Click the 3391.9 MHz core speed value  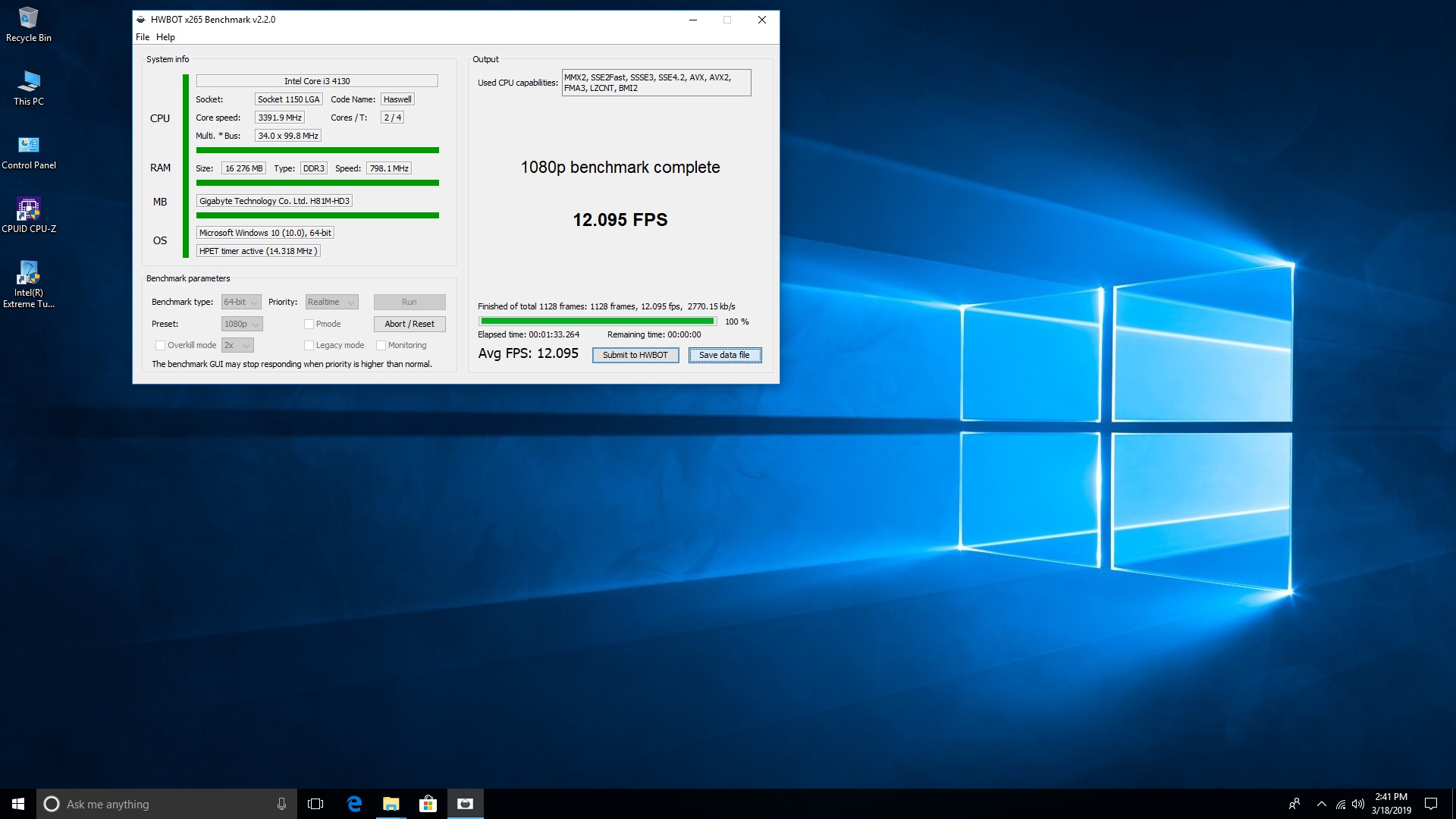tap(280, 118)
